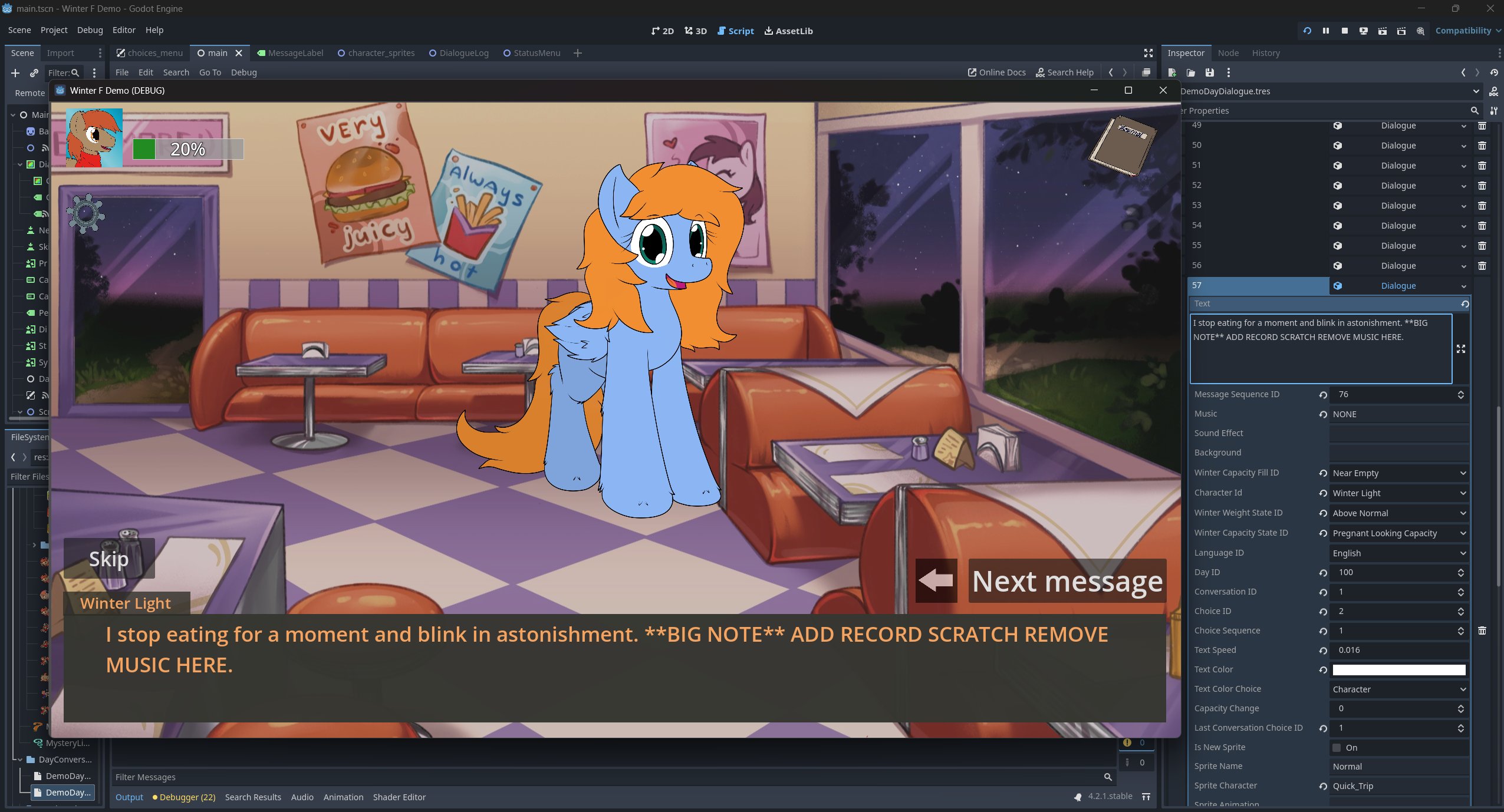
Task: Pause the running project
Action: click(1325, 31)
